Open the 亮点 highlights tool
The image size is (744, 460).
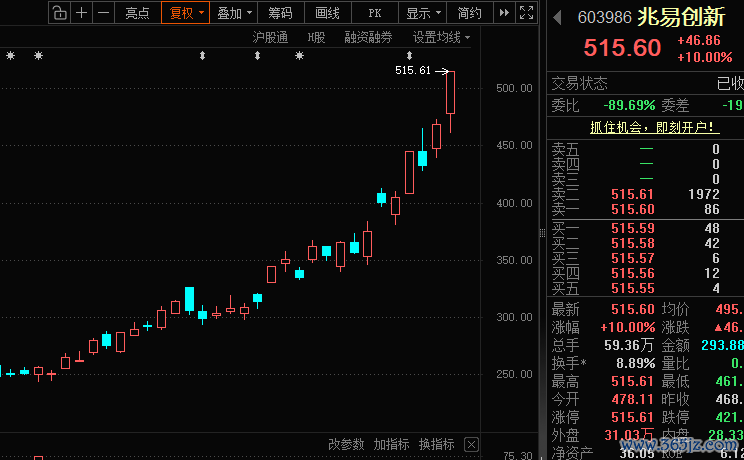pyautogui.click(x=138, y=13)
